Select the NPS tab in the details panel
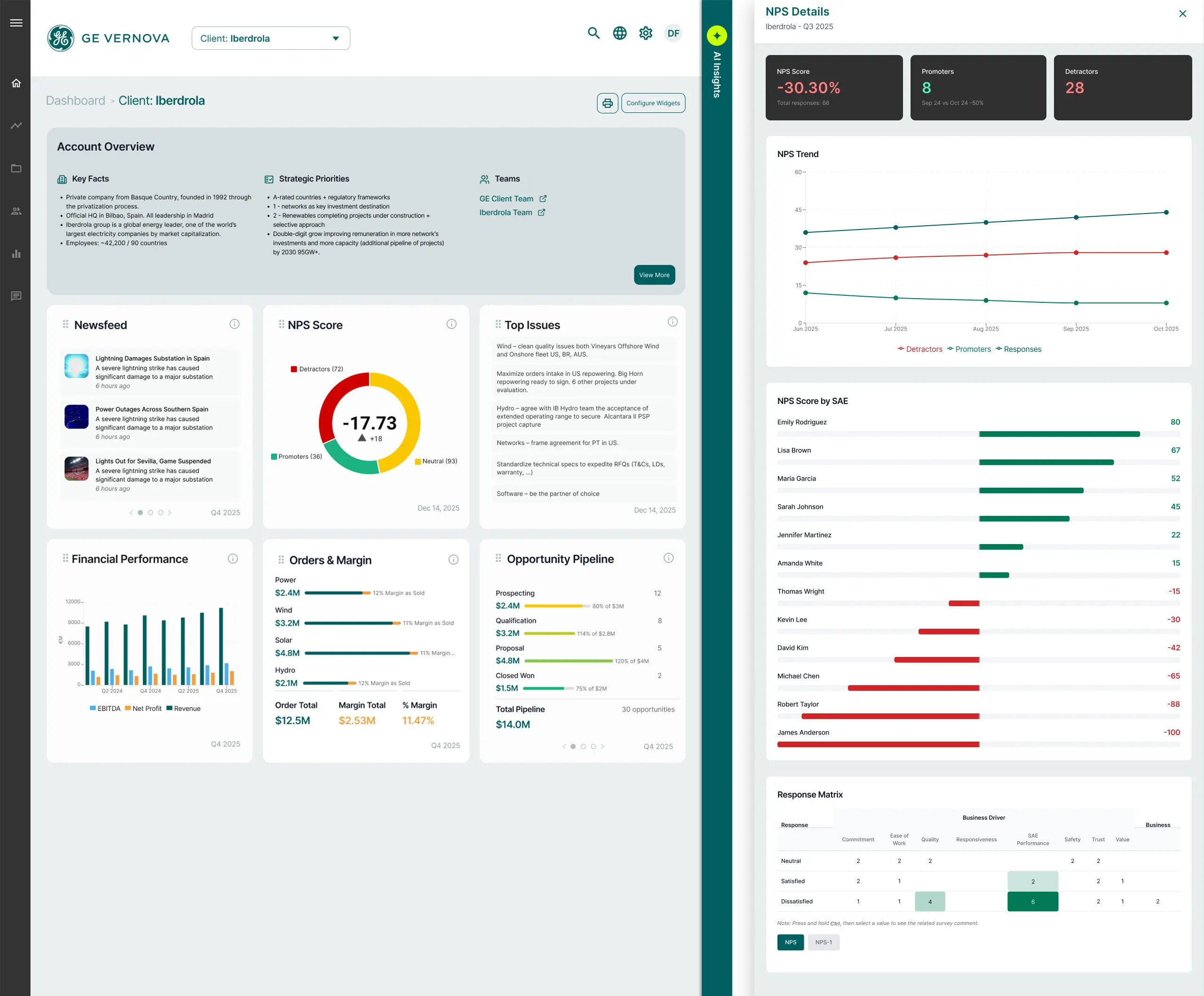Viewport: 1204px width, 996px height. click(790, 942)
